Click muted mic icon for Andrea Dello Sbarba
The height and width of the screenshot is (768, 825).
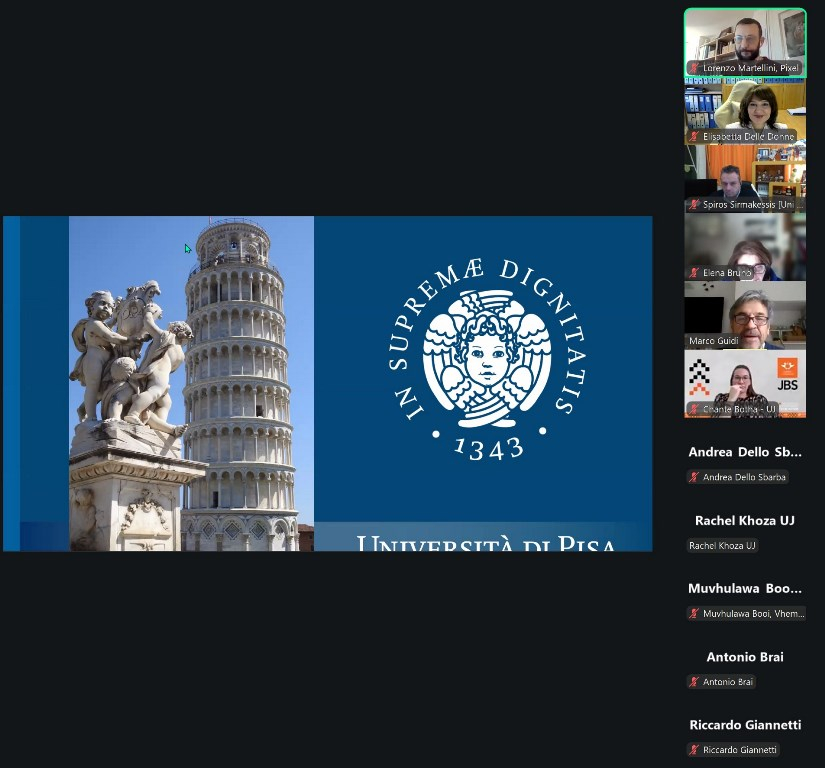(694, 477)
